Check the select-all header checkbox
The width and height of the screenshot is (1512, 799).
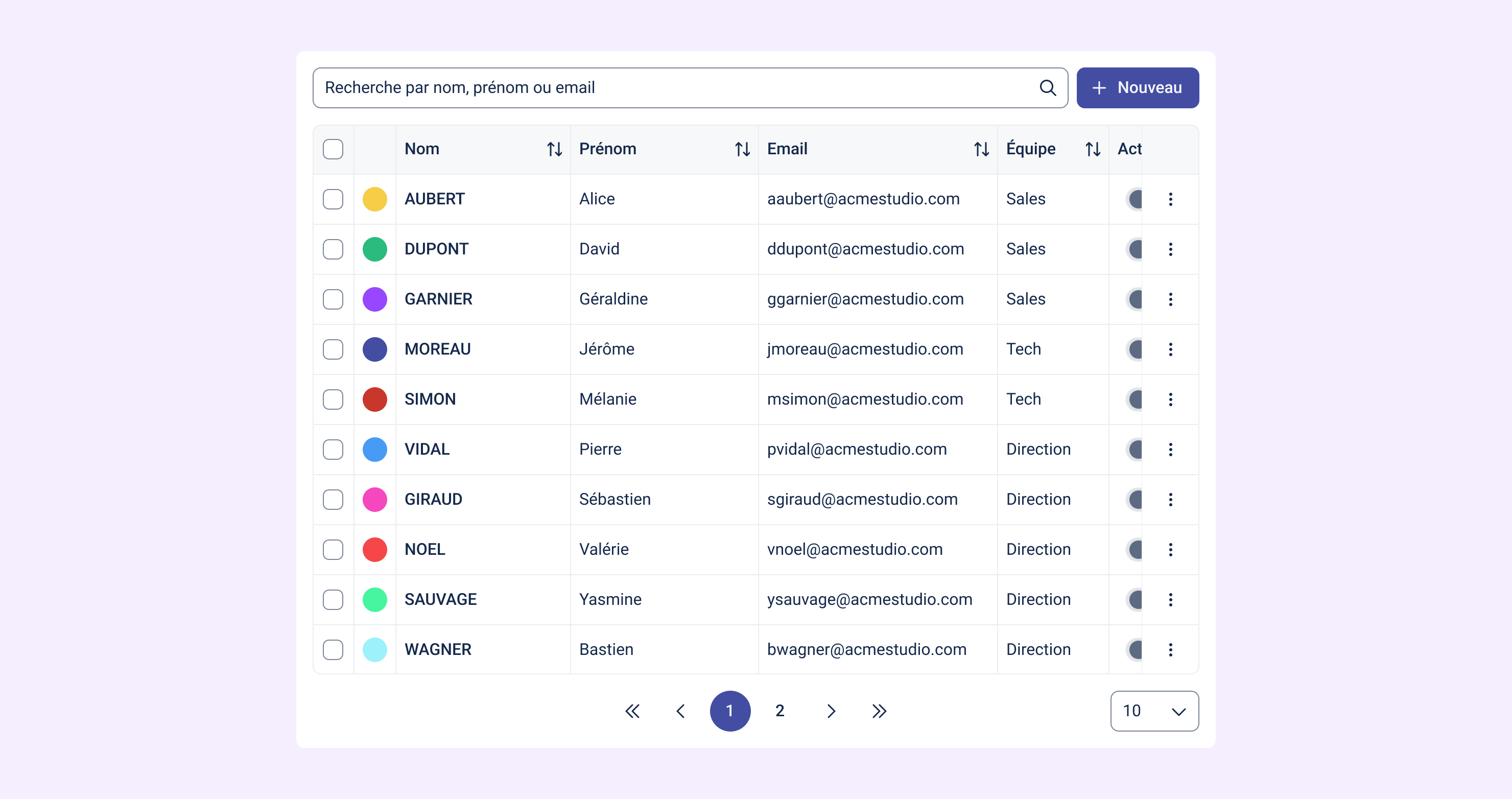tap(333, 149)
